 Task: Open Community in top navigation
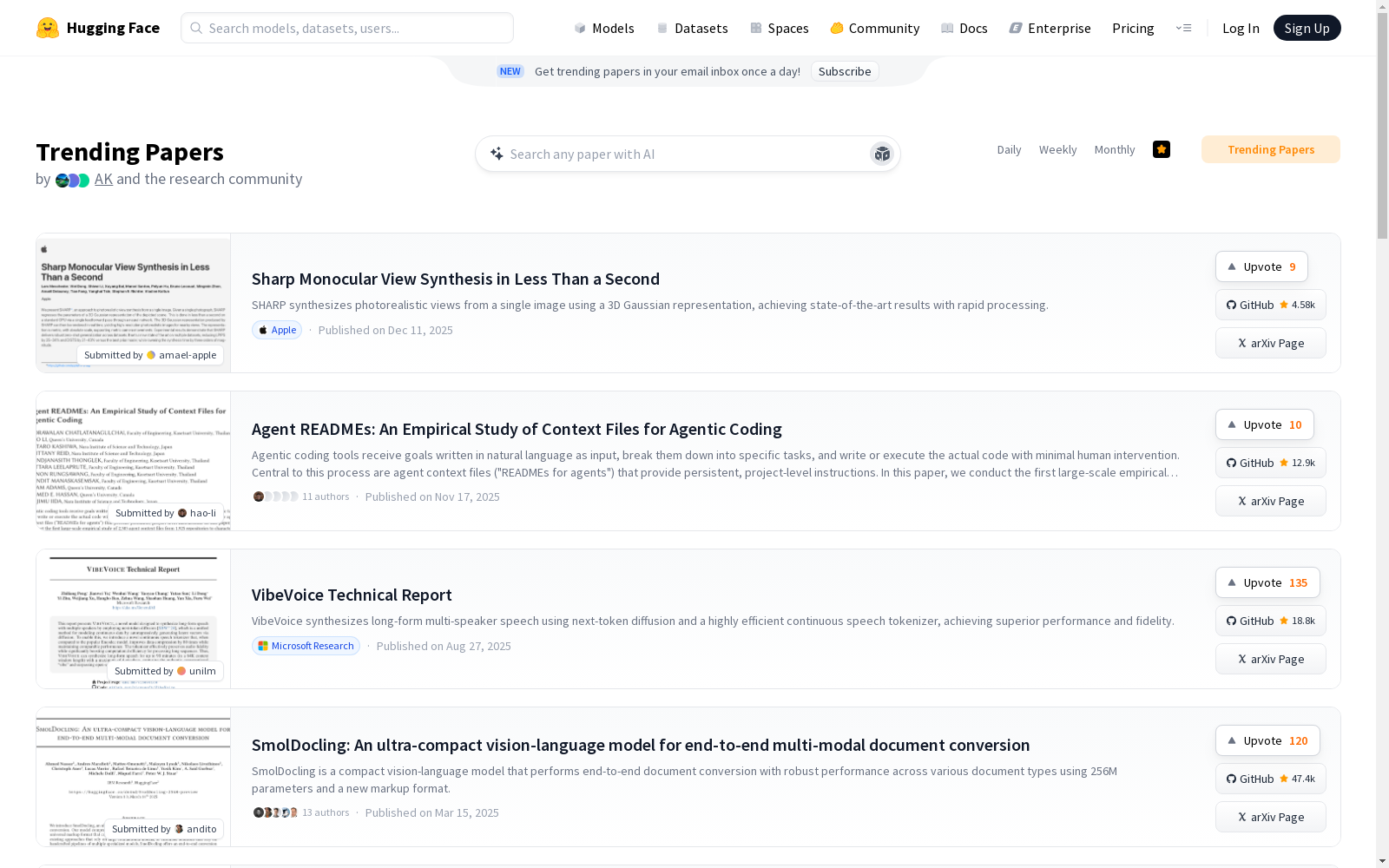coord(875,28)
